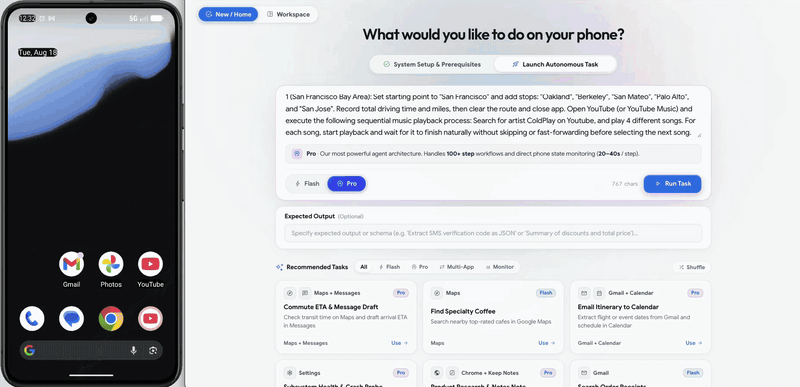Open the Photos app on phone
Image resolution: width=800 pixels, height=387 pixels.
[111, 264]
